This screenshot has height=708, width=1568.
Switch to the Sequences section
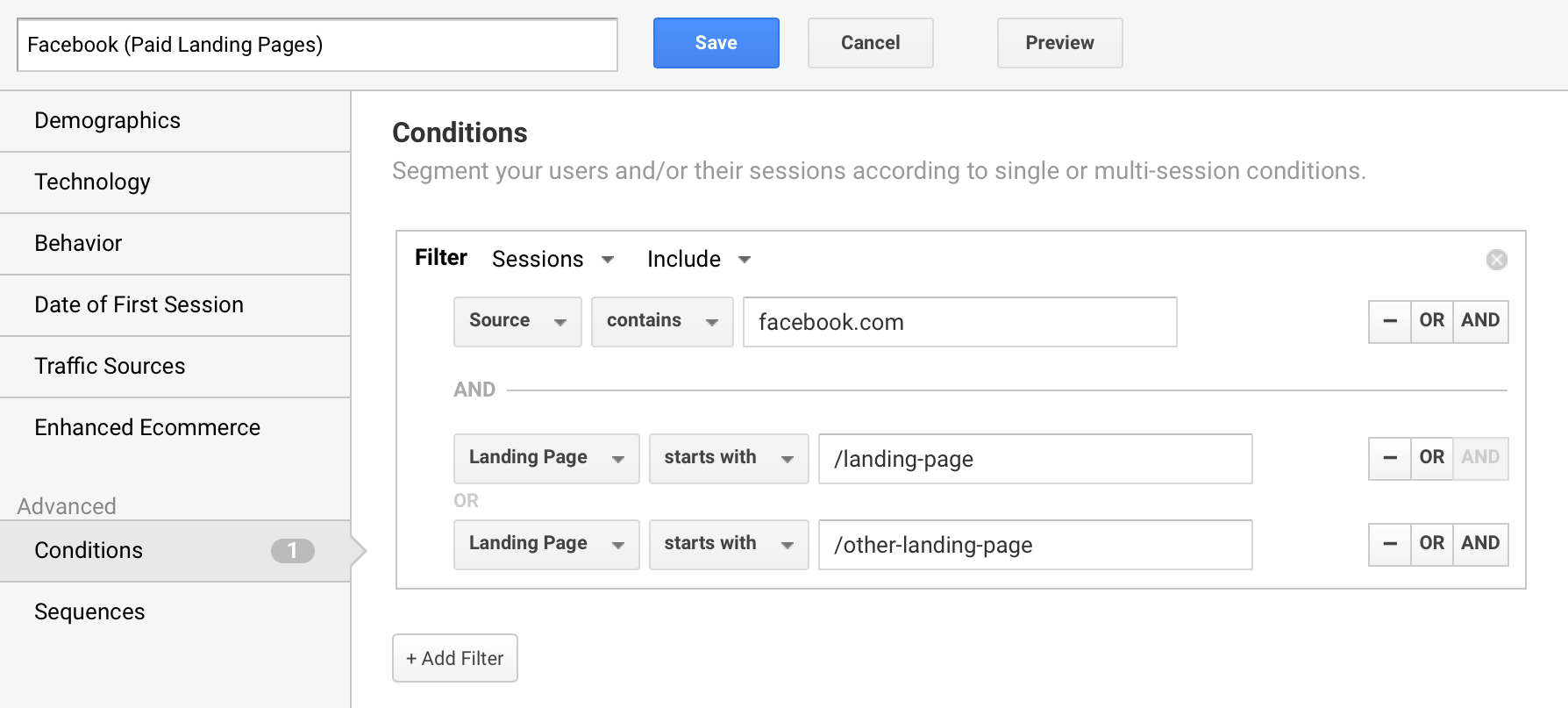(x=89, y=611)
